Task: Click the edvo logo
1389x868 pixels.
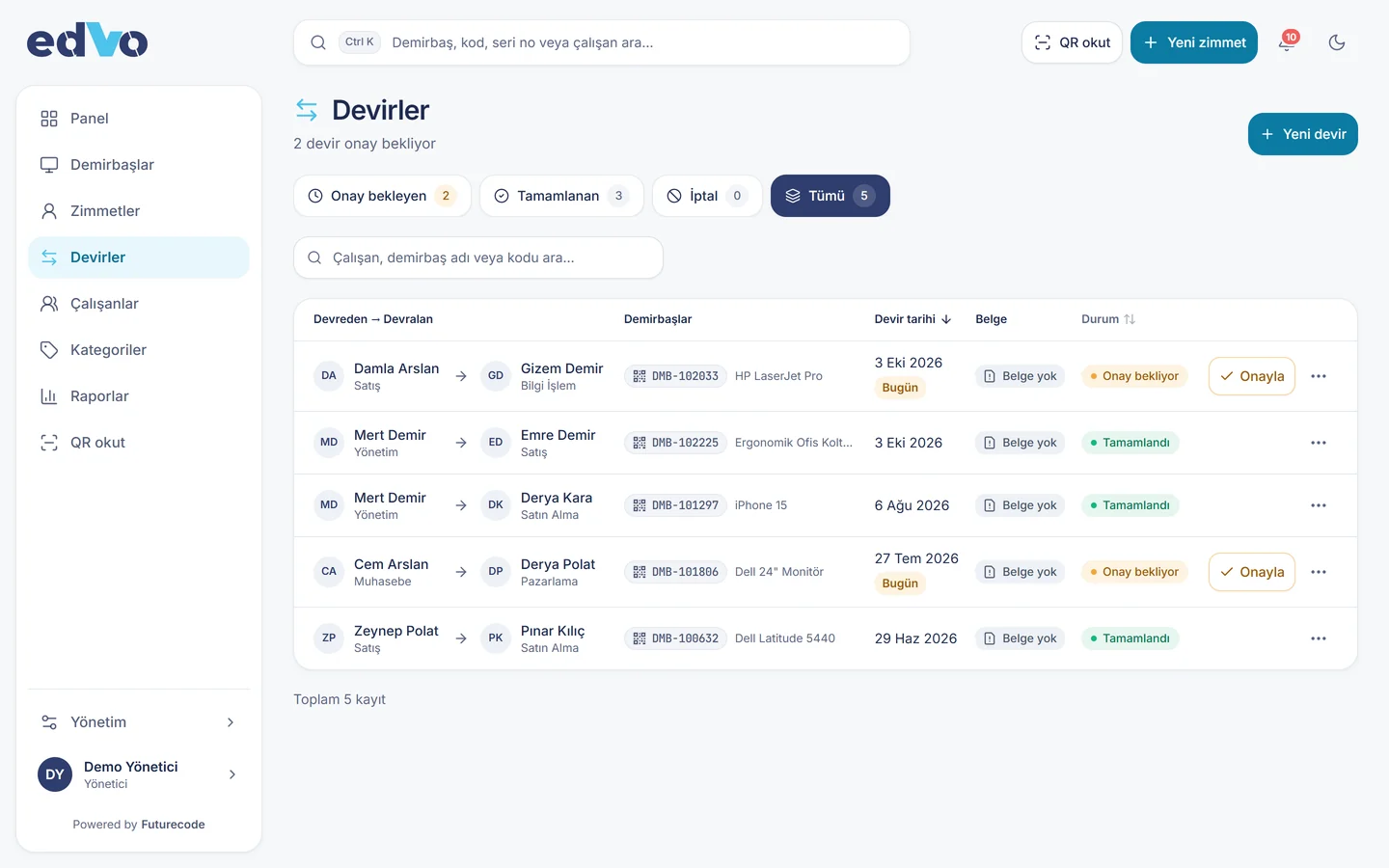Action: click(87, 41)
